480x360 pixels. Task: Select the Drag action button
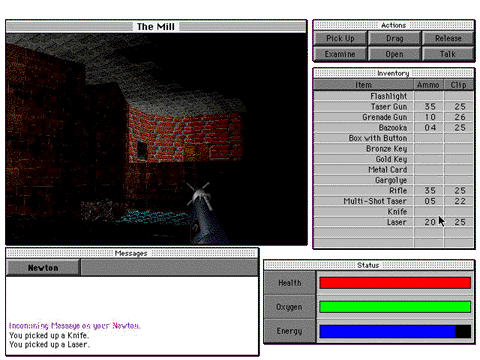[395, 38]
